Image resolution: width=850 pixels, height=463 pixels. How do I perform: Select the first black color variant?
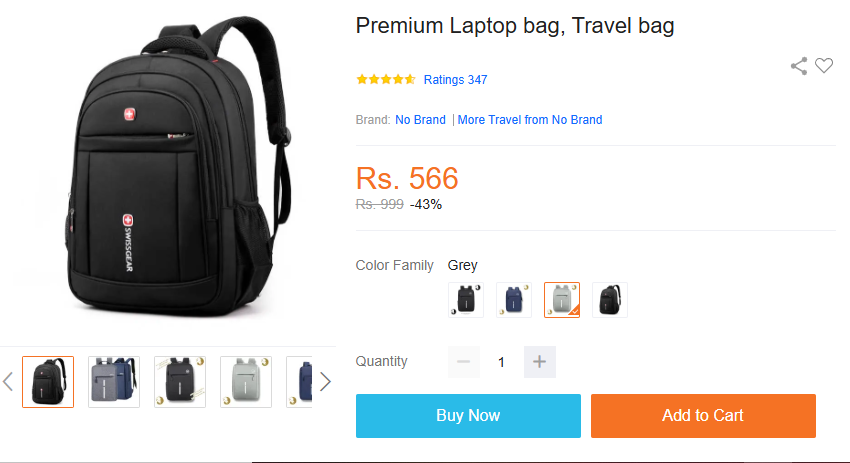pyautogui.click(x=466, y=300)
